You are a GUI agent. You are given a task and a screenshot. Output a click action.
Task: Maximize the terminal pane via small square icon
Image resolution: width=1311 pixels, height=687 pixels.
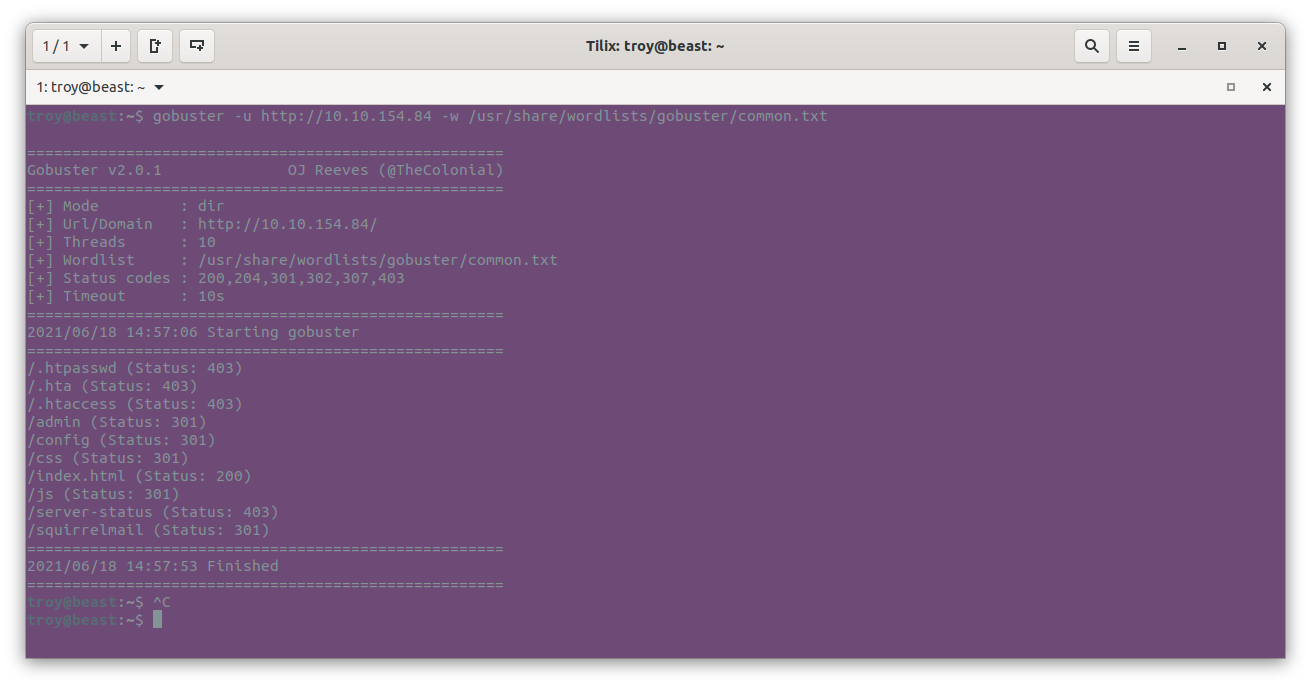(x=1231, y=87)
